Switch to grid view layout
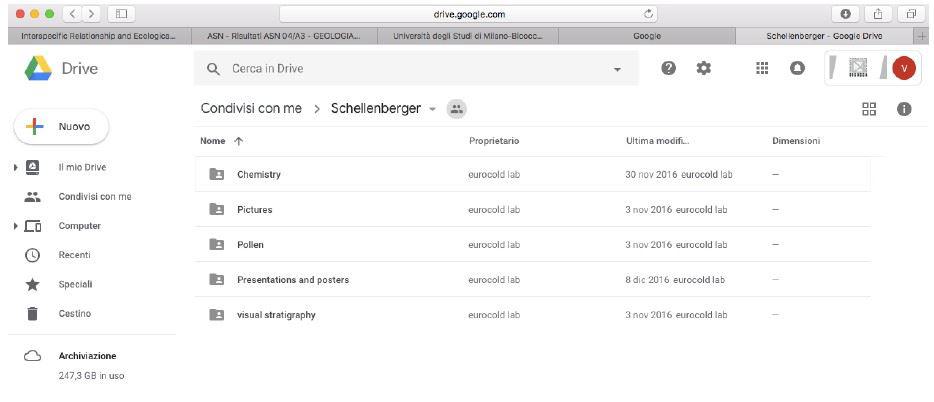Image resolution: width=934 pixels, height=402 pixels. coord(869,109)
